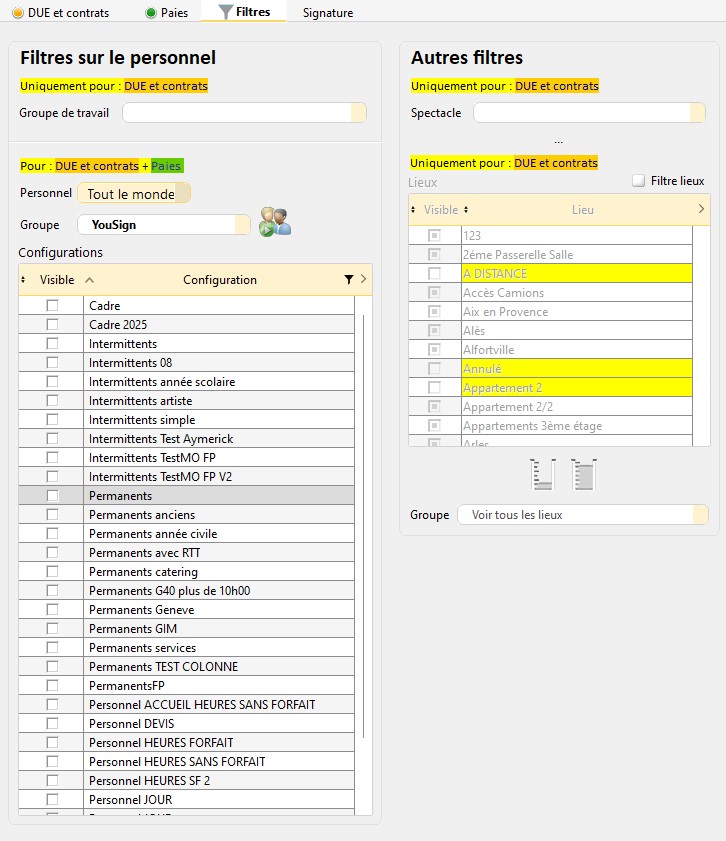Open the Personnel Tout le monde selector

click(134, 194)
